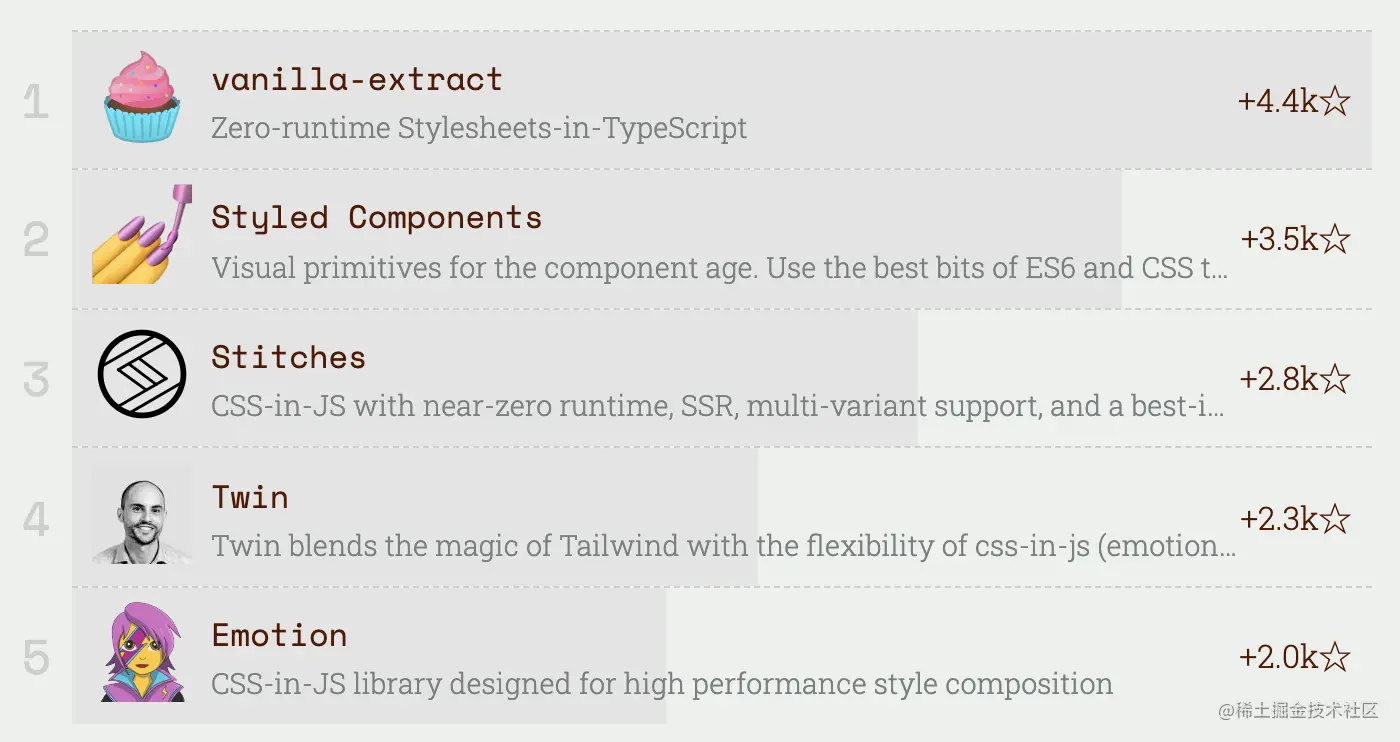This screenshot has height=742, width=1400.
Task: Click the Twin author portrait photo
Action: (142, 514)
